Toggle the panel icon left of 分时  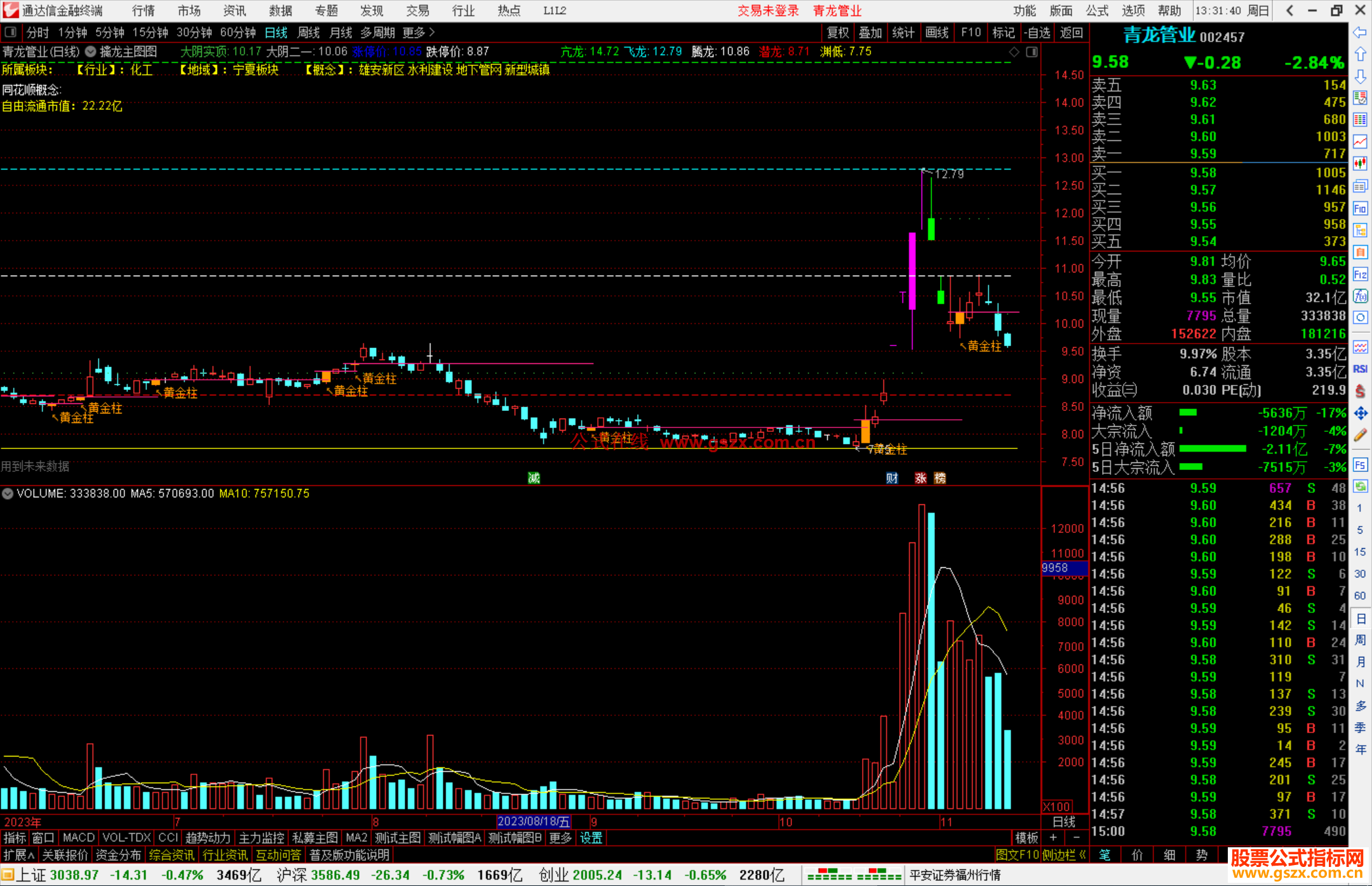[x=11, y=32]
